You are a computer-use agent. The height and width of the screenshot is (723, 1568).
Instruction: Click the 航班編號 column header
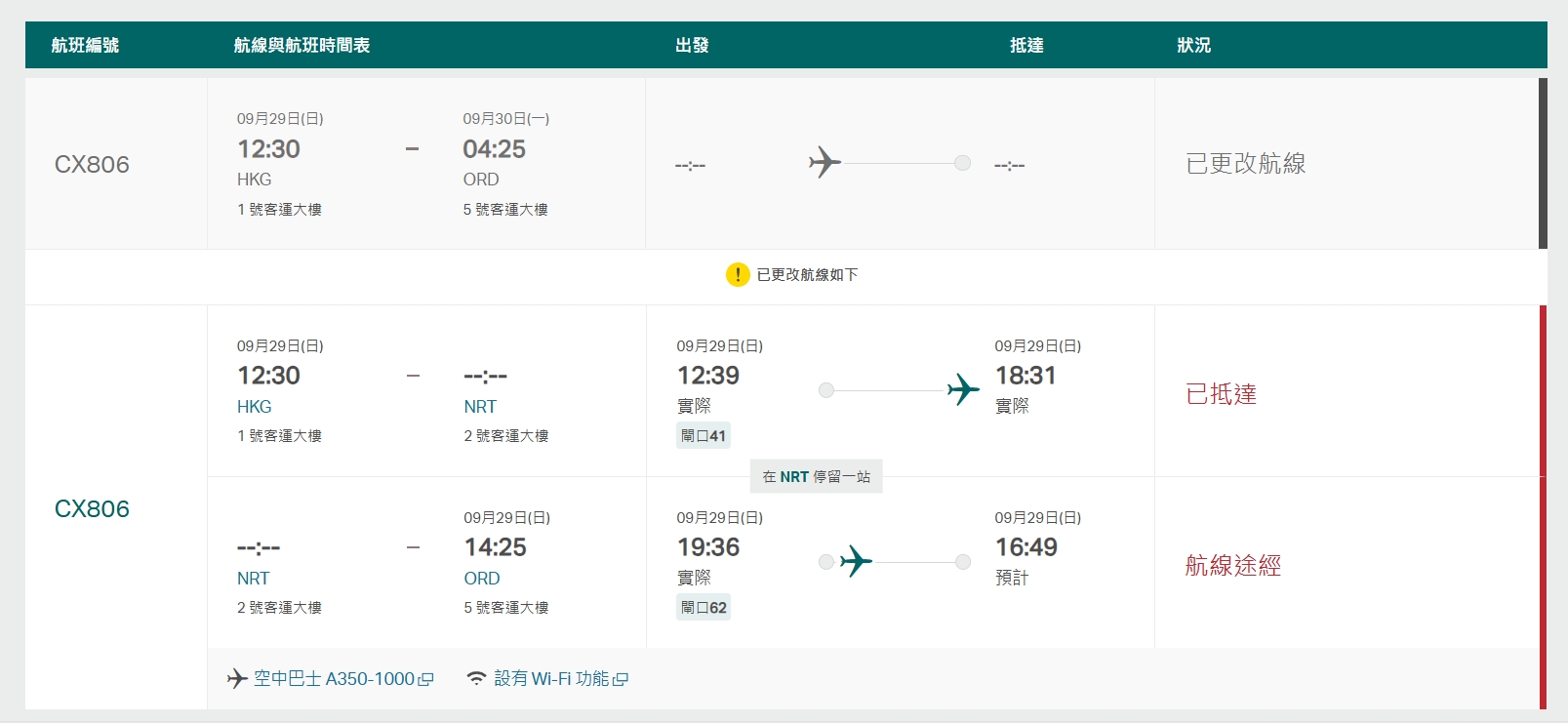pos(85,45)
